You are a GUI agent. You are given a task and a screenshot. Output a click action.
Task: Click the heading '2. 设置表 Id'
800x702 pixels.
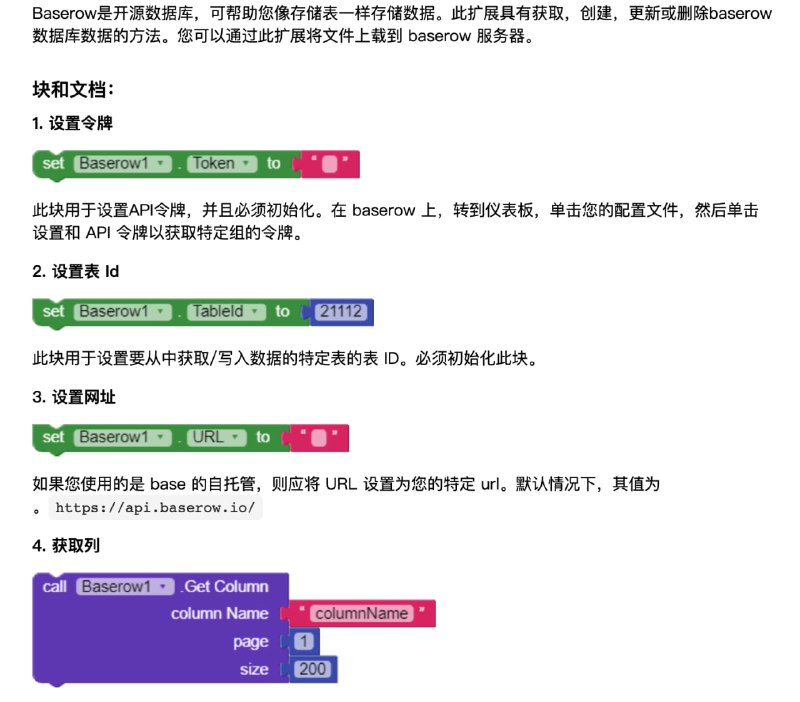(76, 271)
